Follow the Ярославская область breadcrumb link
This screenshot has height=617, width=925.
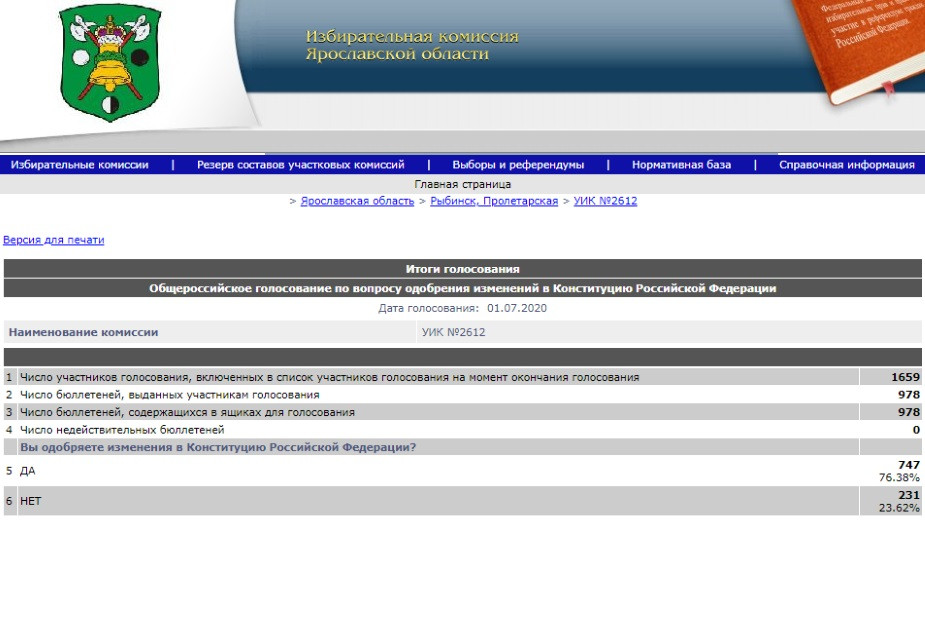[x=357, y=201]
